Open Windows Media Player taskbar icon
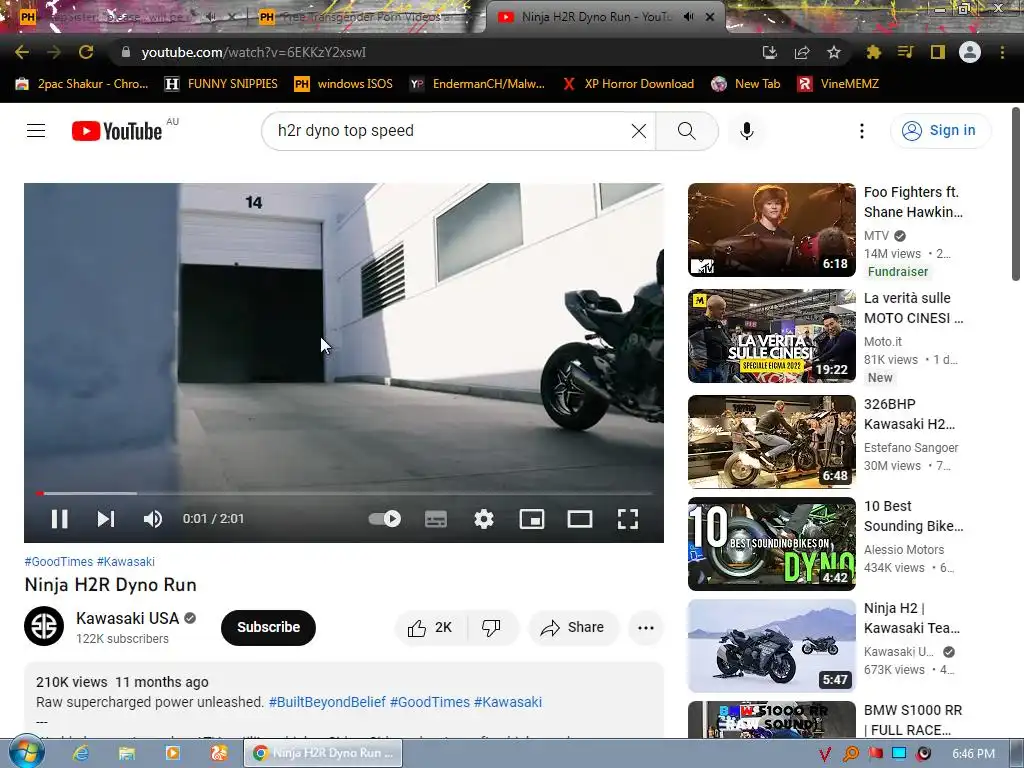Screen dimensions: 1024x768 (172, 753)
